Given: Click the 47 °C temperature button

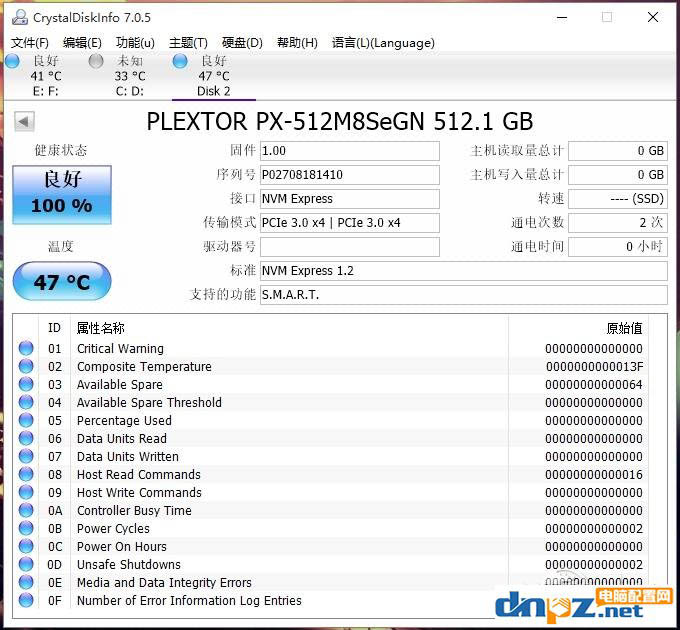Looking at the screenshot, I should coord(62,281).
